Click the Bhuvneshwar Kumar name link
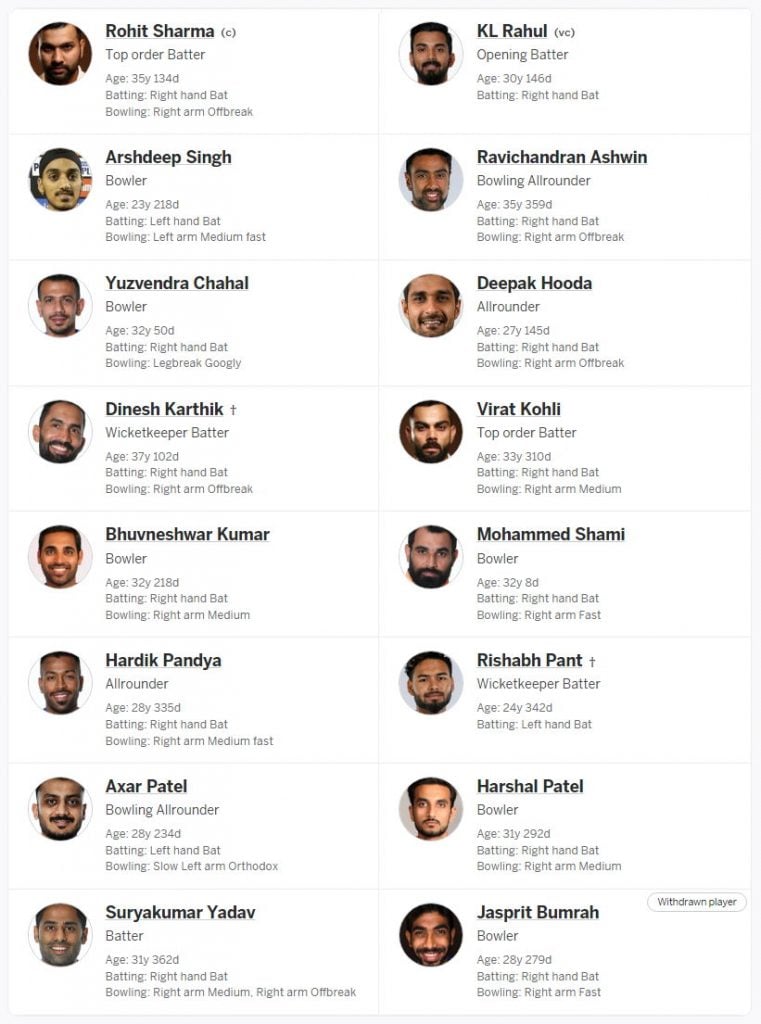This screenshot has width=761, height=1024. (187, 534)
